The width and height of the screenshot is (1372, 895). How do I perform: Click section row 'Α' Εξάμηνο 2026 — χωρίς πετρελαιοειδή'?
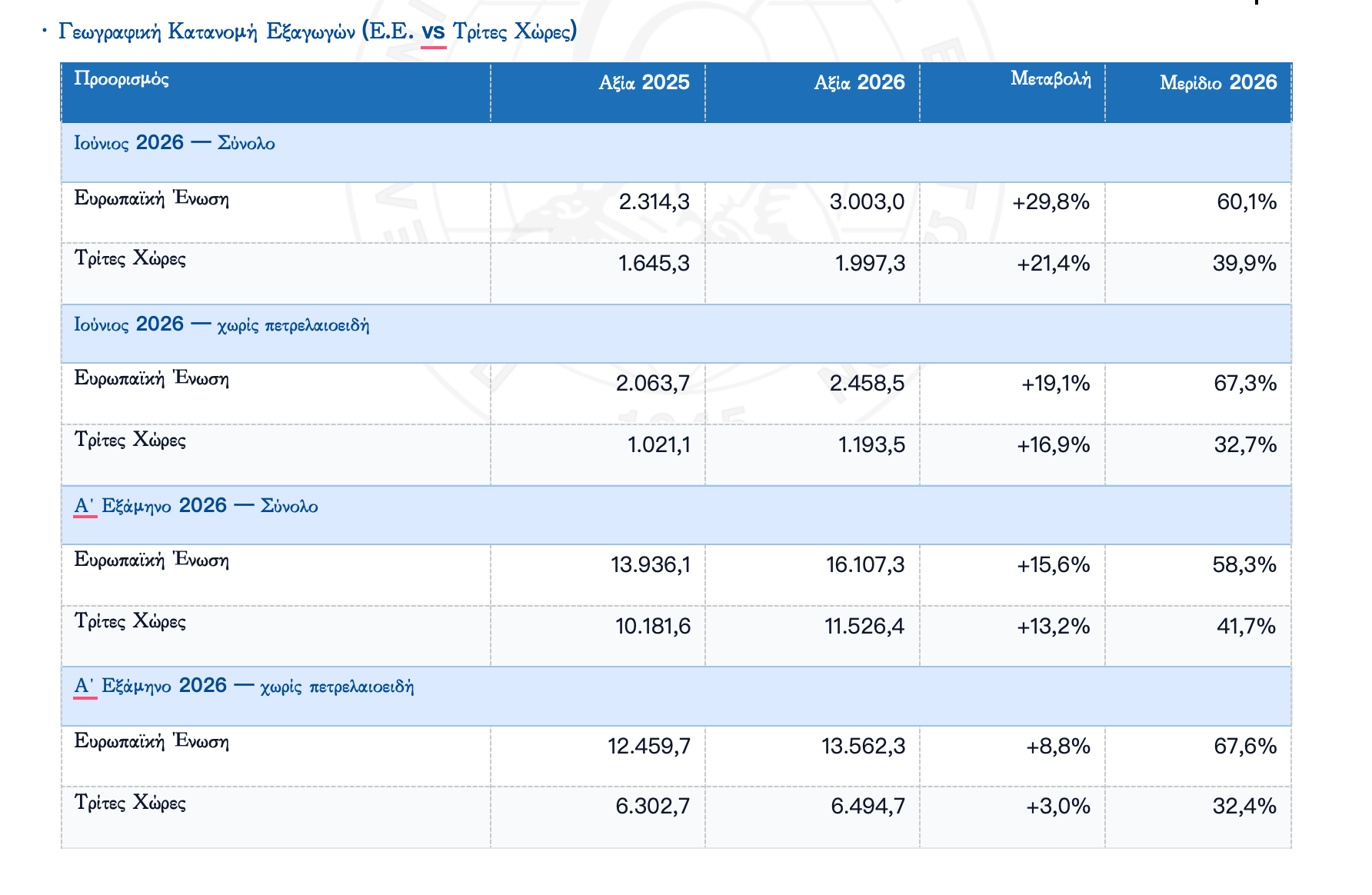(x=677, y=696)
